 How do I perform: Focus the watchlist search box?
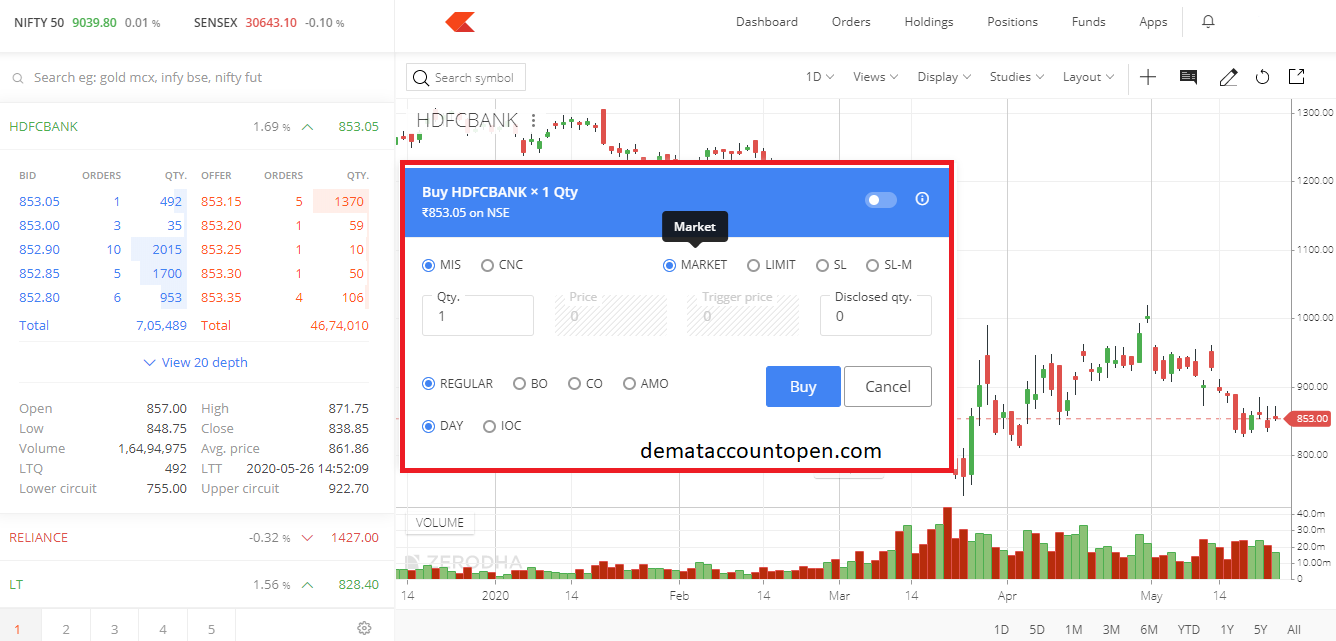tap(197, 77)
